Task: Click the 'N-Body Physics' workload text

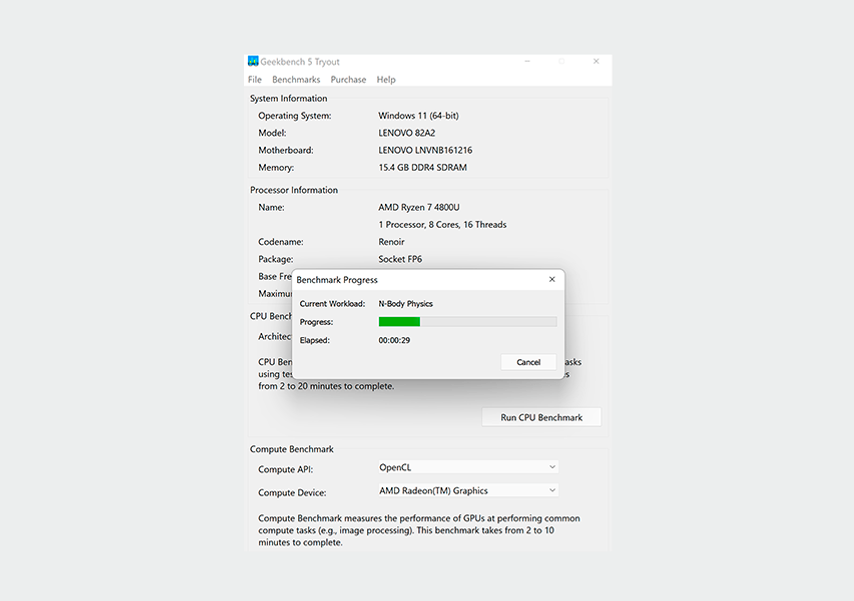Action: pos(406,304)
